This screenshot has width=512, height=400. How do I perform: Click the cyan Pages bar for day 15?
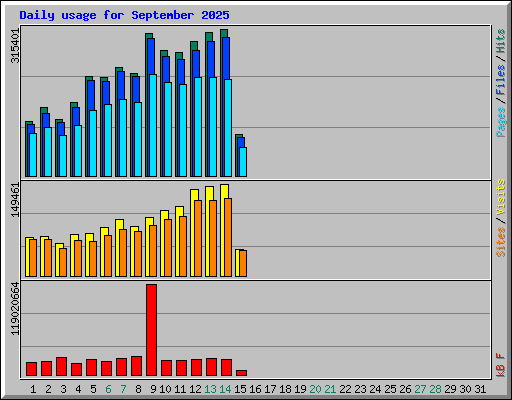click(243, 162)
